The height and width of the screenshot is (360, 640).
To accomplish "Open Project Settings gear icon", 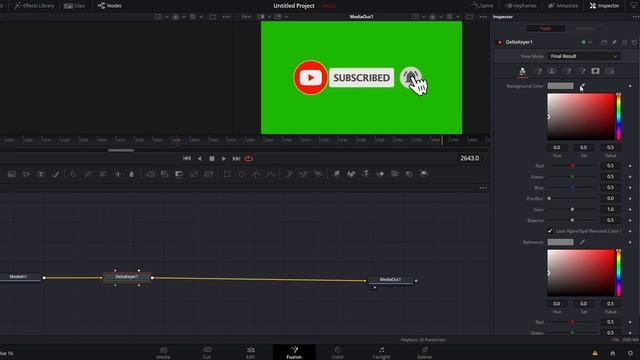I will point(631,353).
